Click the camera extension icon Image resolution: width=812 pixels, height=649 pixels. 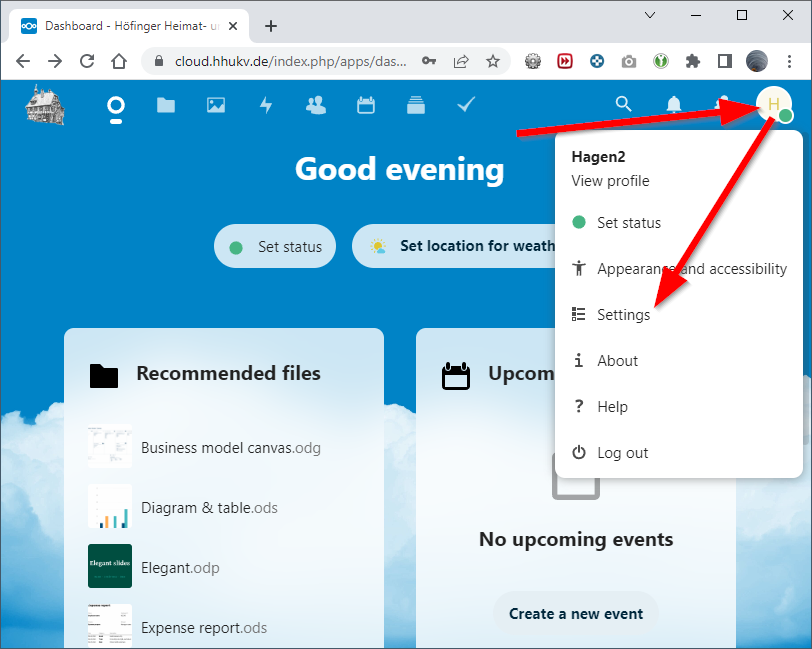pos(629,62)
